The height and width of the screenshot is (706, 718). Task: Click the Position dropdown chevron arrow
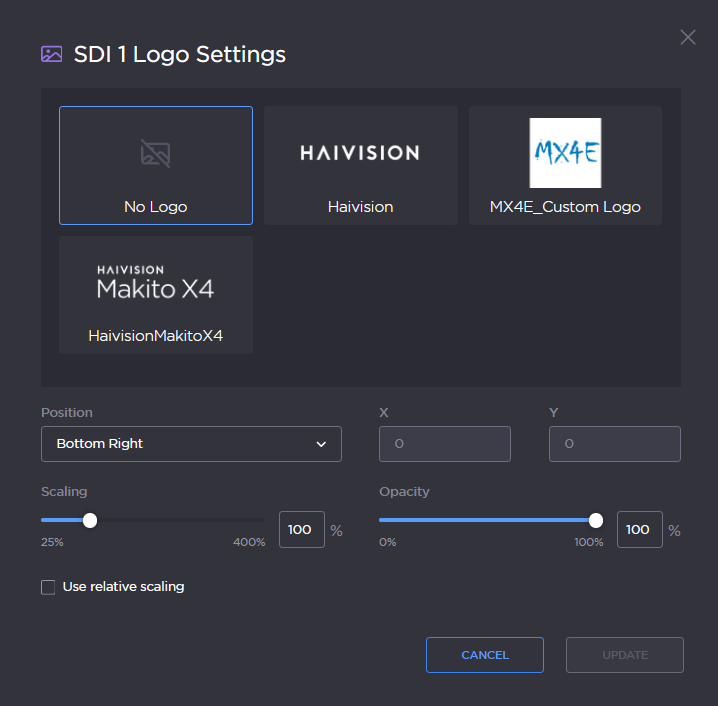click(321, 444)
